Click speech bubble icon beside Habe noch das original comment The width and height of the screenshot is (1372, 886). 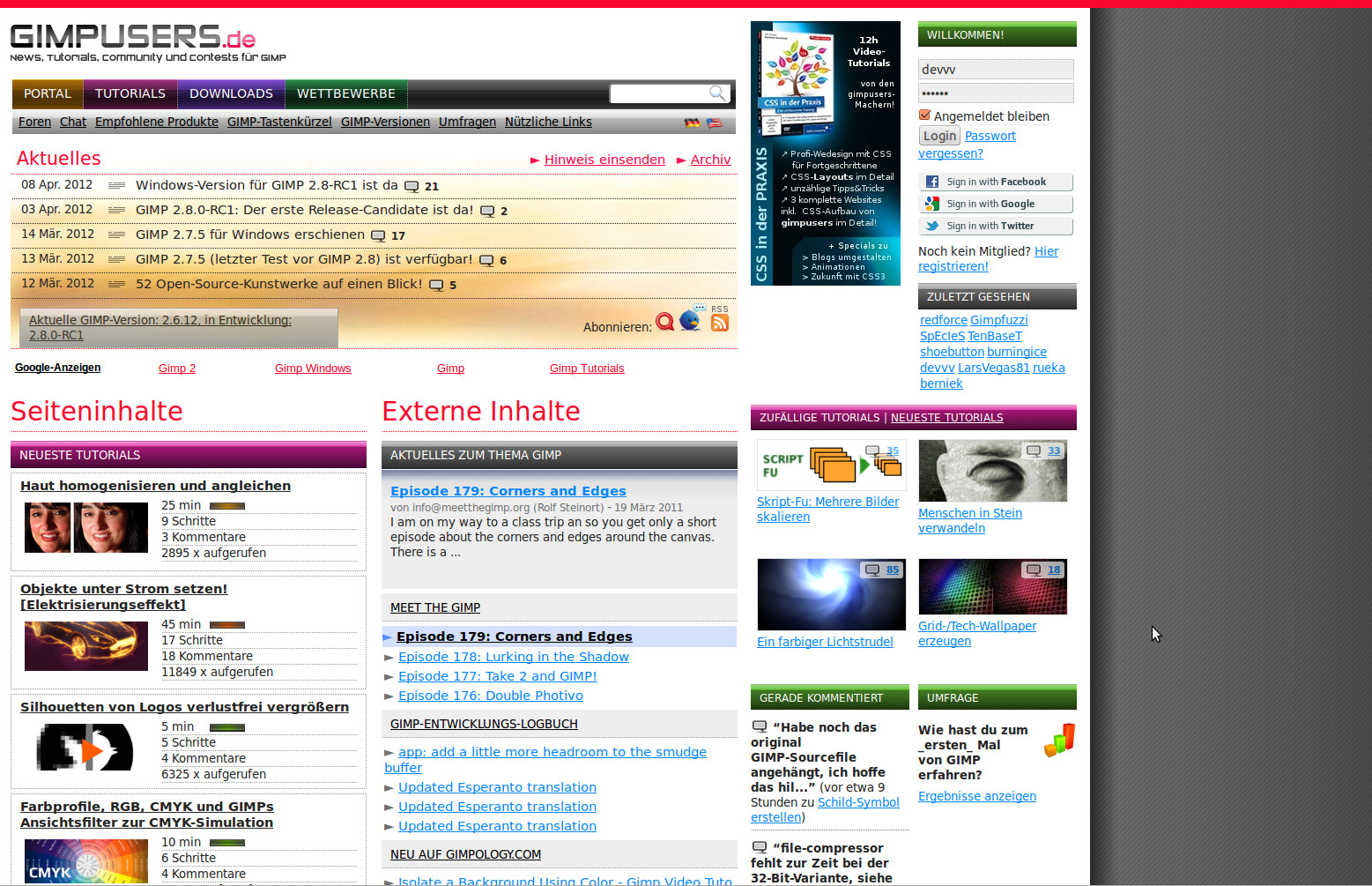[x=760, y=726]
